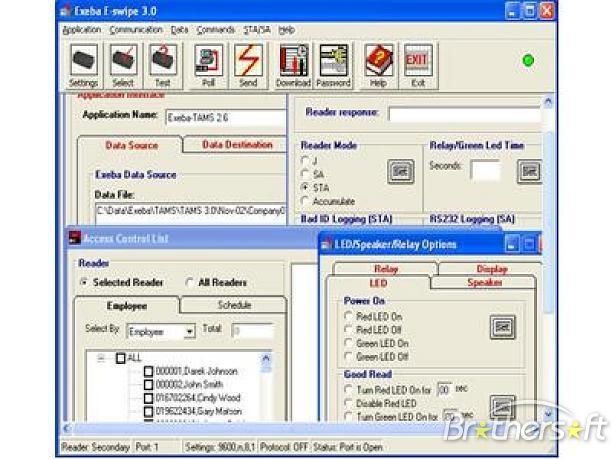Start Poll from the toolbar

click(208, 66)
